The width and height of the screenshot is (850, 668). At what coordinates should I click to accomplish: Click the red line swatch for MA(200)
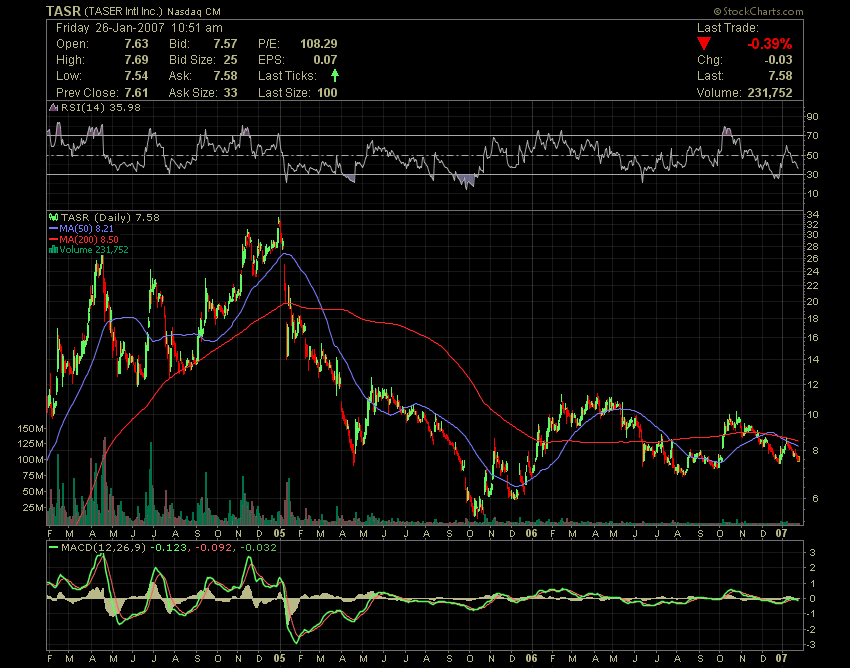pyautogui.click(x=53, y=239)
